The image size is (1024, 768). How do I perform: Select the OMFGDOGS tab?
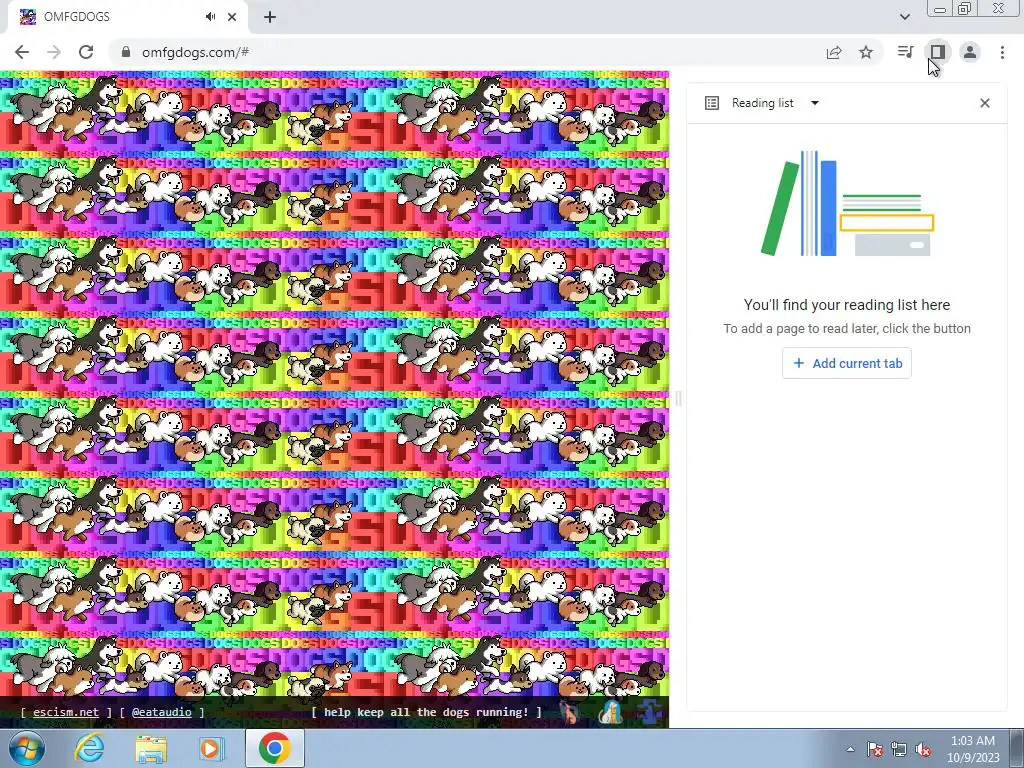pos(127,17)
